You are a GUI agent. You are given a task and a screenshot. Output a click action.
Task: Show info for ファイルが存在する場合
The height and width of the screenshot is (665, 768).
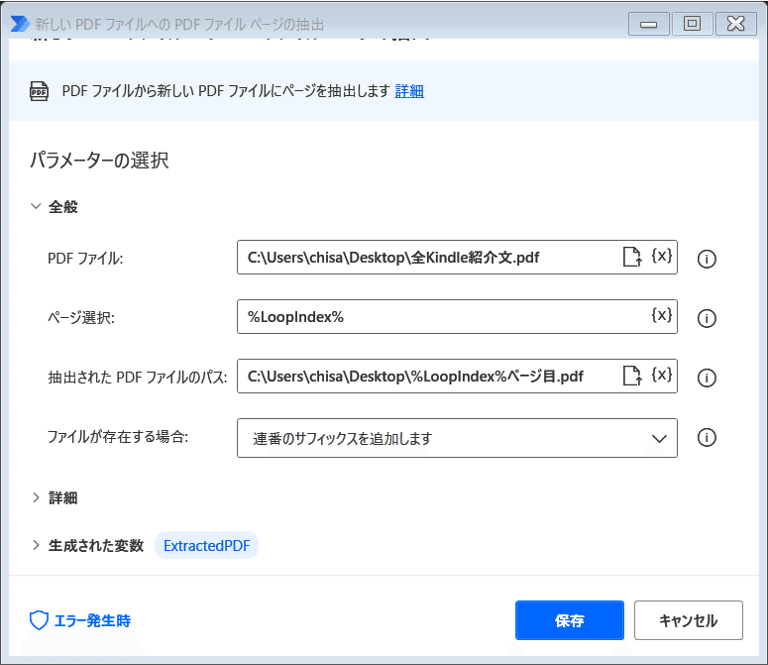(706, 437)
